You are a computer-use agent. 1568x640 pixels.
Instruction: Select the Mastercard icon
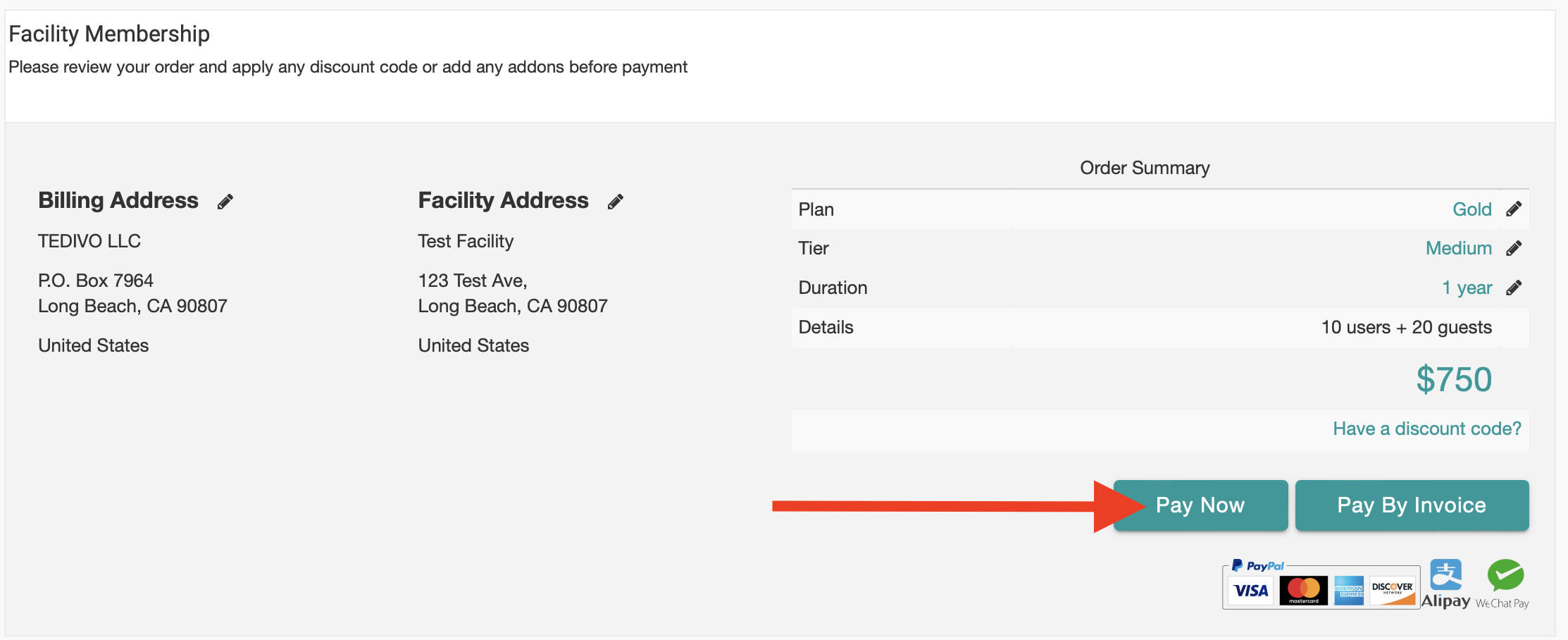(1303, 591)
